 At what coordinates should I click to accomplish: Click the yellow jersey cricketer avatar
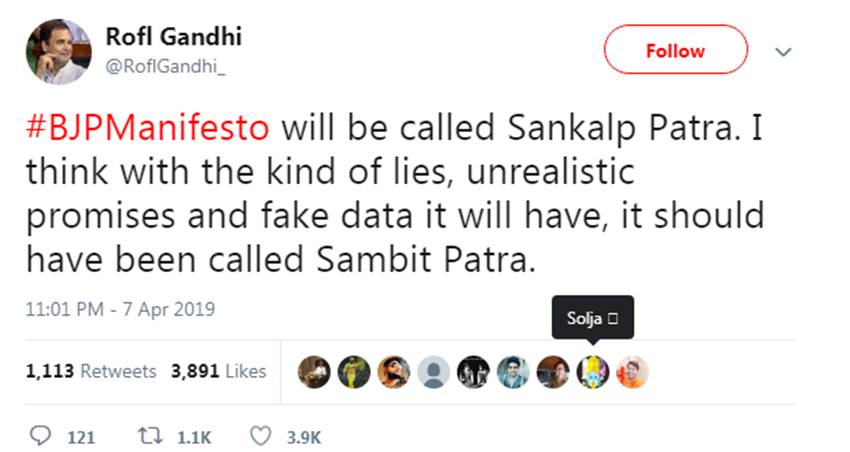(x=354, y=371)
